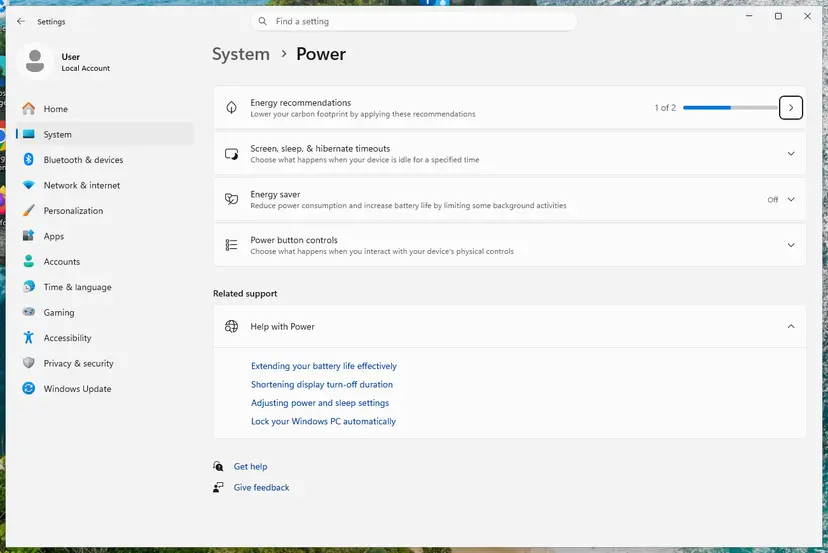The height and width of the screenshot is (553, 828).
Task: Click the Home house icon
Action: coord(29,109)
